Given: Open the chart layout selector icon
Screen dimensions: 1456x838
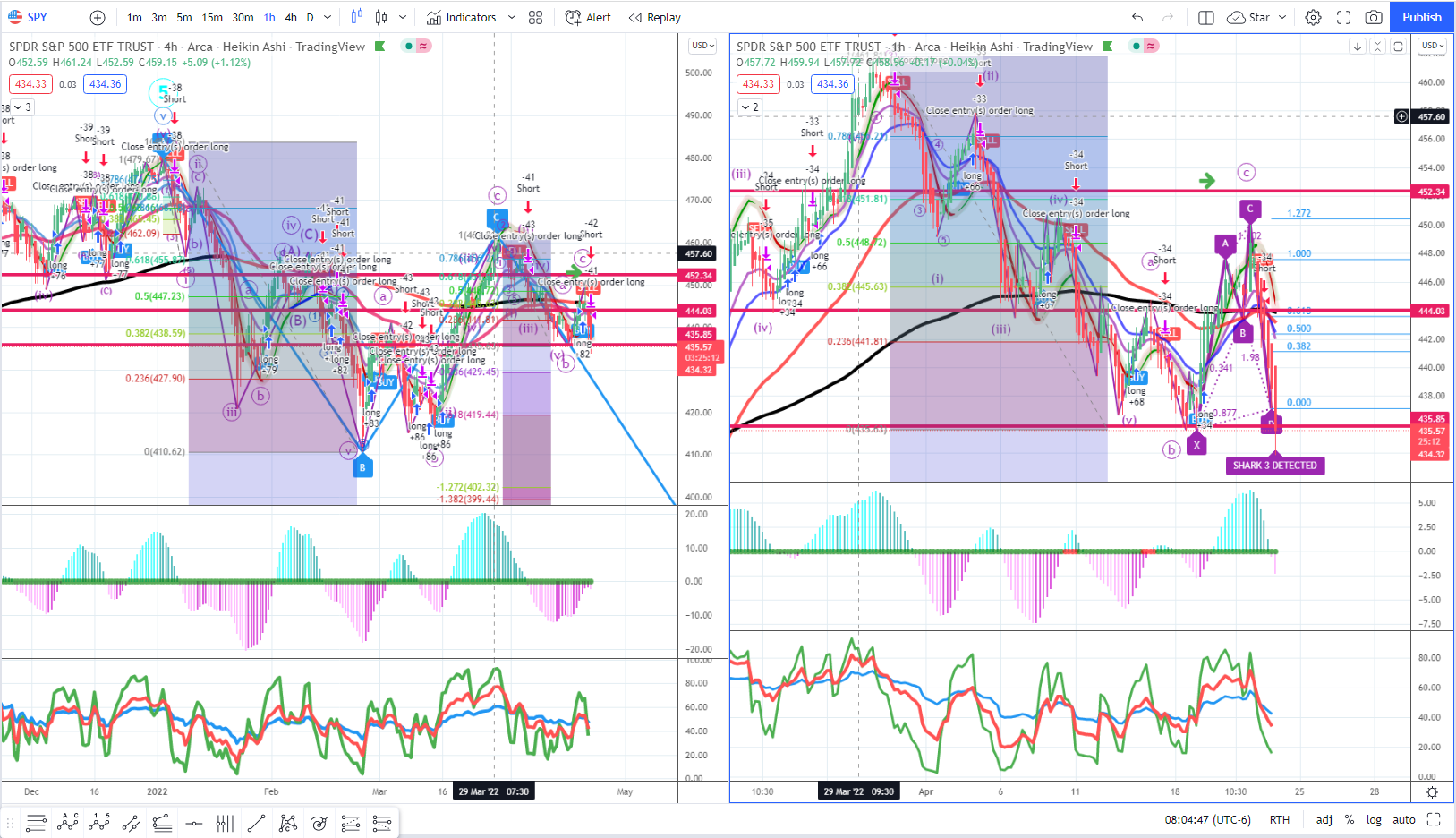Looking at the screenshot, I should [x=1205, y=17].
